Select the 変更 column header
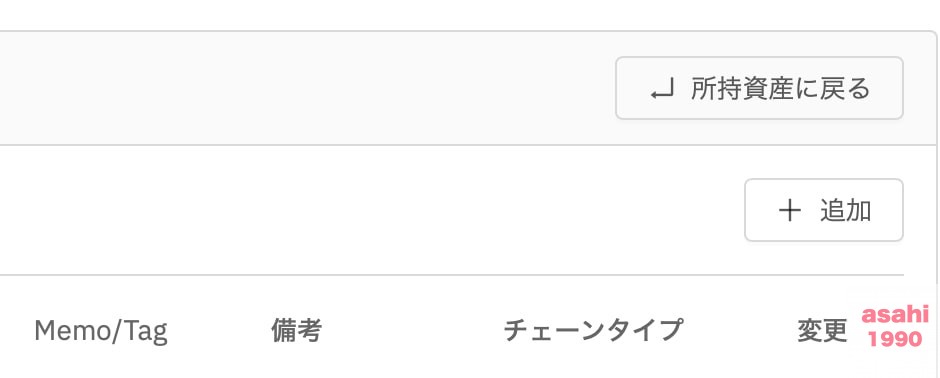940x378 pixels. point(822,330)
